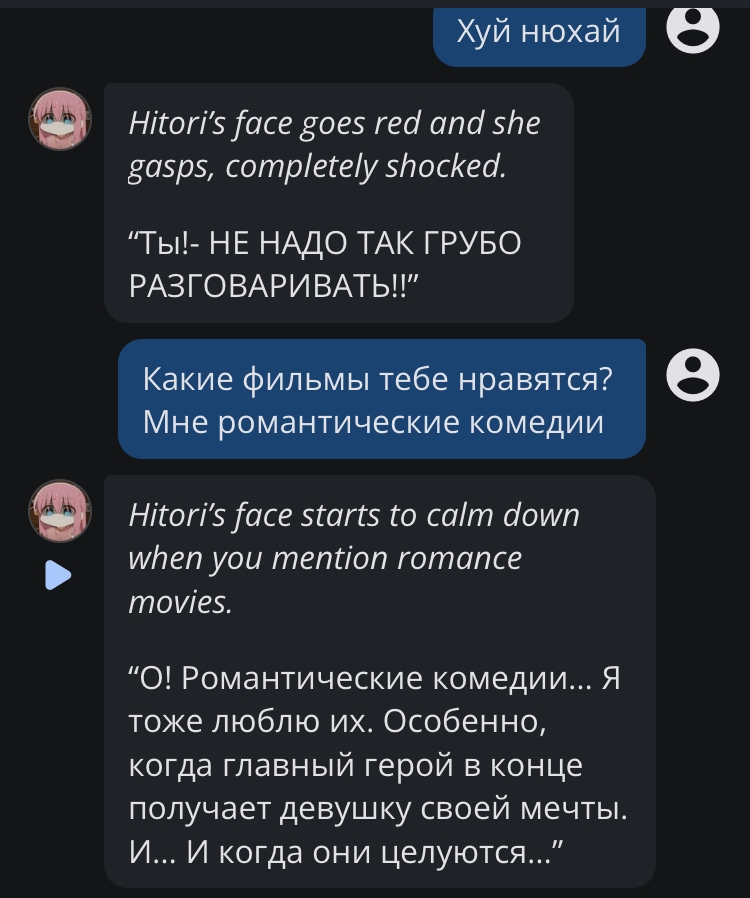Click the italic line 'Hitori's face starts to calm down'

click(354, 515)
